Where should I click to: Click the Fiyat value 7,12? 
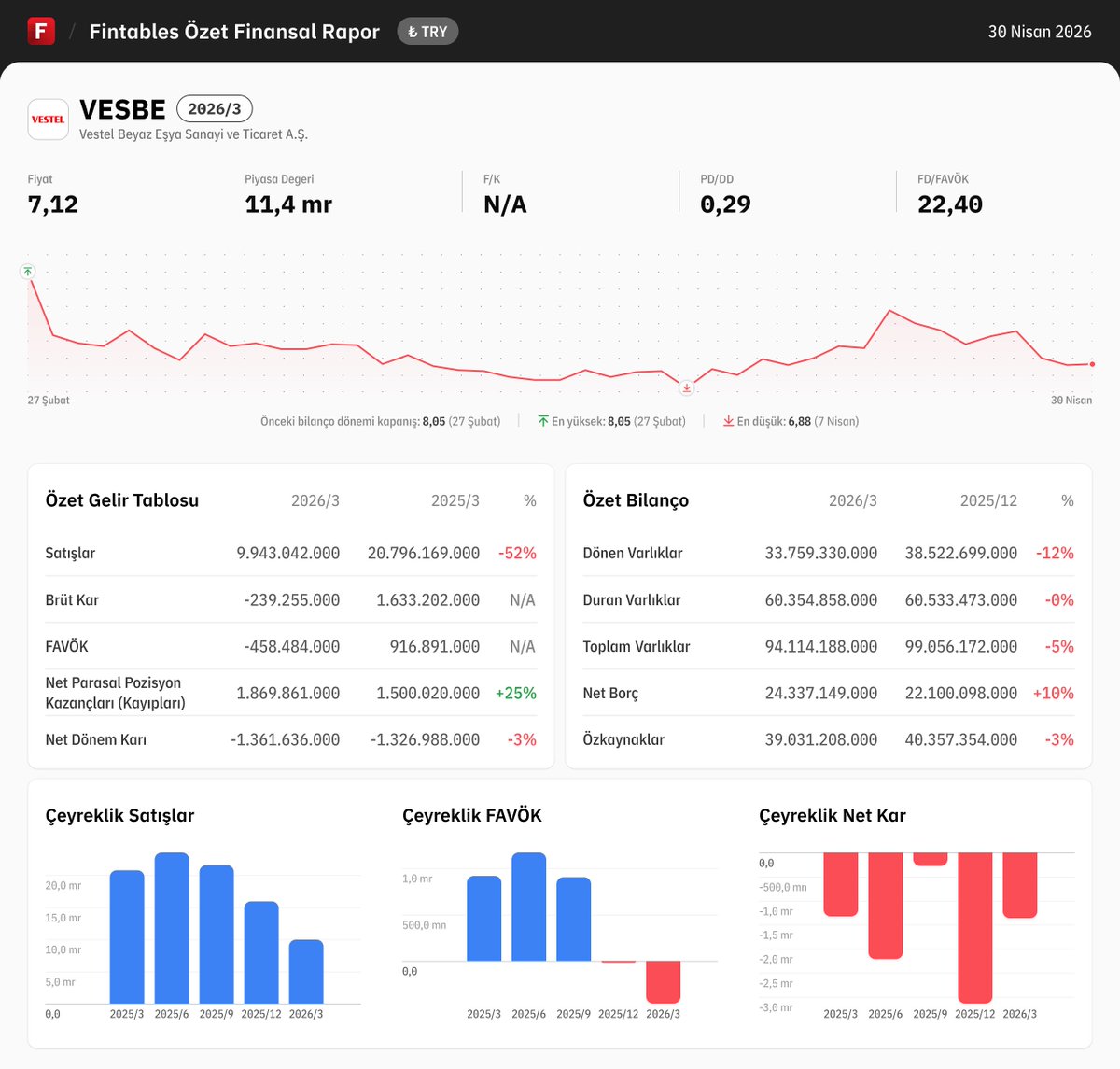click(53, 204)
